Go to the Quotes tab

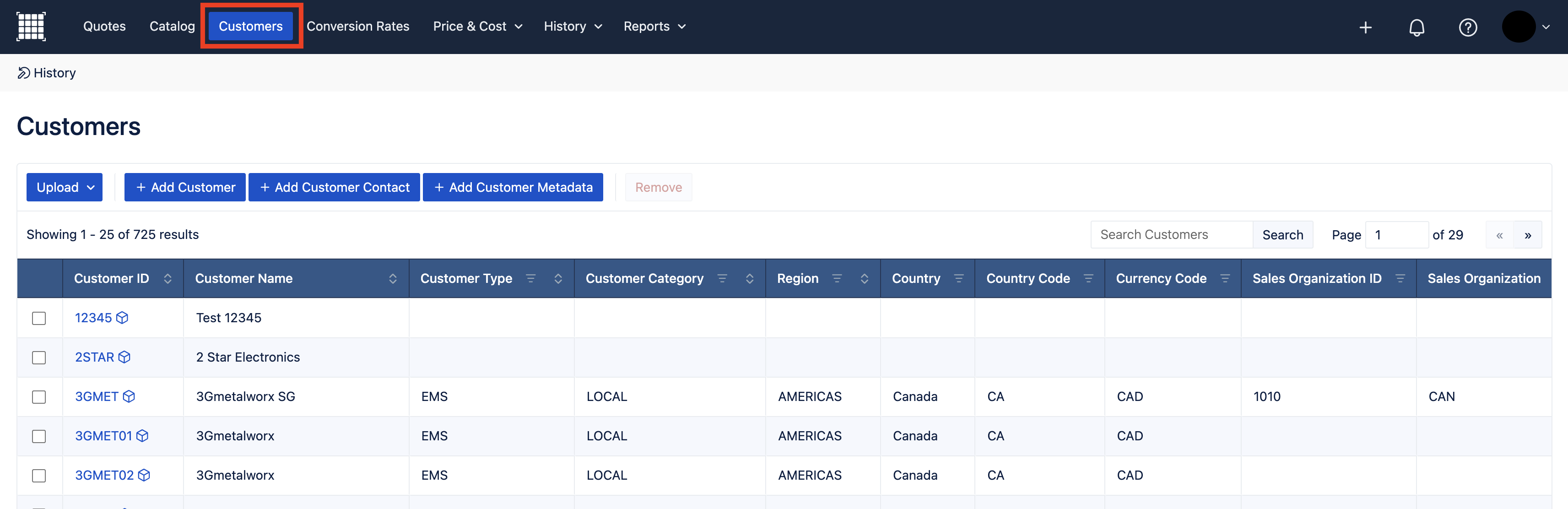pyautogui.click(x=104, y=26)
